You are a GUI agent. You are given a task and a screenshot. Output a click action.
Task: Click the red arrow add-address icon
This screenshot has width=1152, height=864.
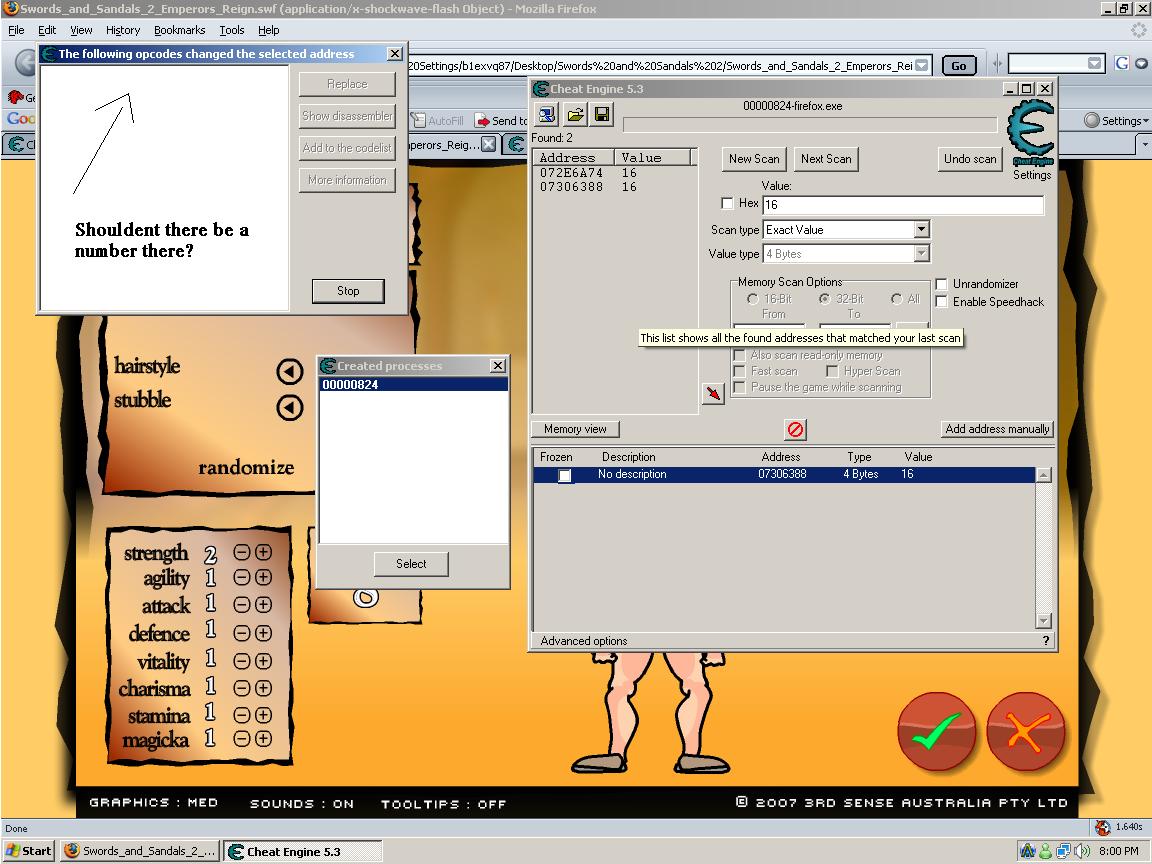coord(713,394)
